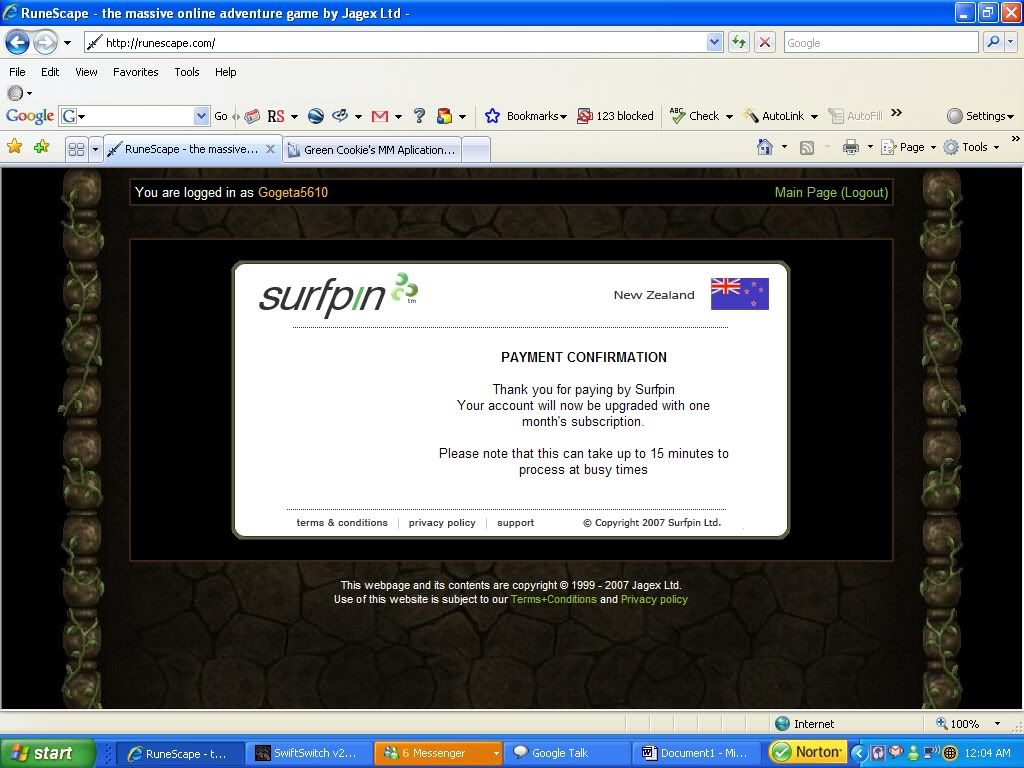Click the Send to link icon on toolbar
The width and height of the screenshot is (1024, 768).
(x=340, y=116)
